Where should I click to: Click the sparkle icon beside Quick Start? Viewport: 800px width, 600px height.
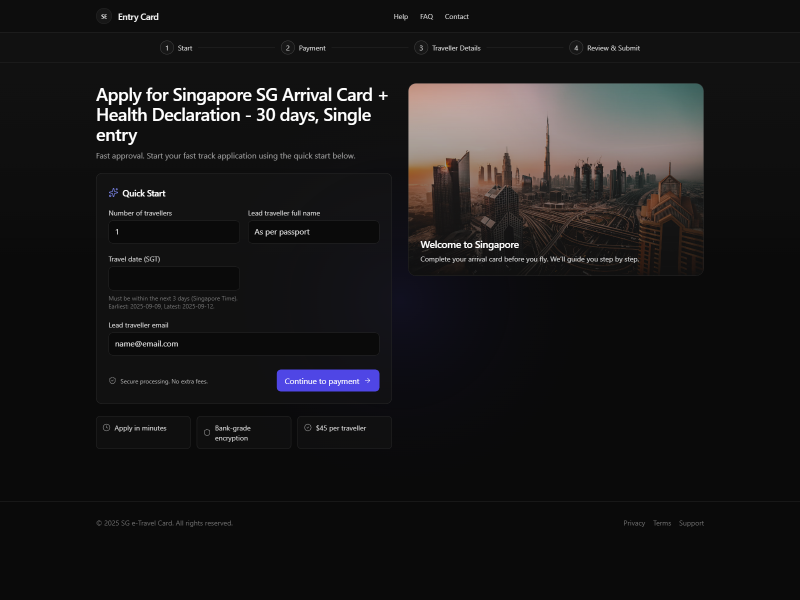coord(112,193)
